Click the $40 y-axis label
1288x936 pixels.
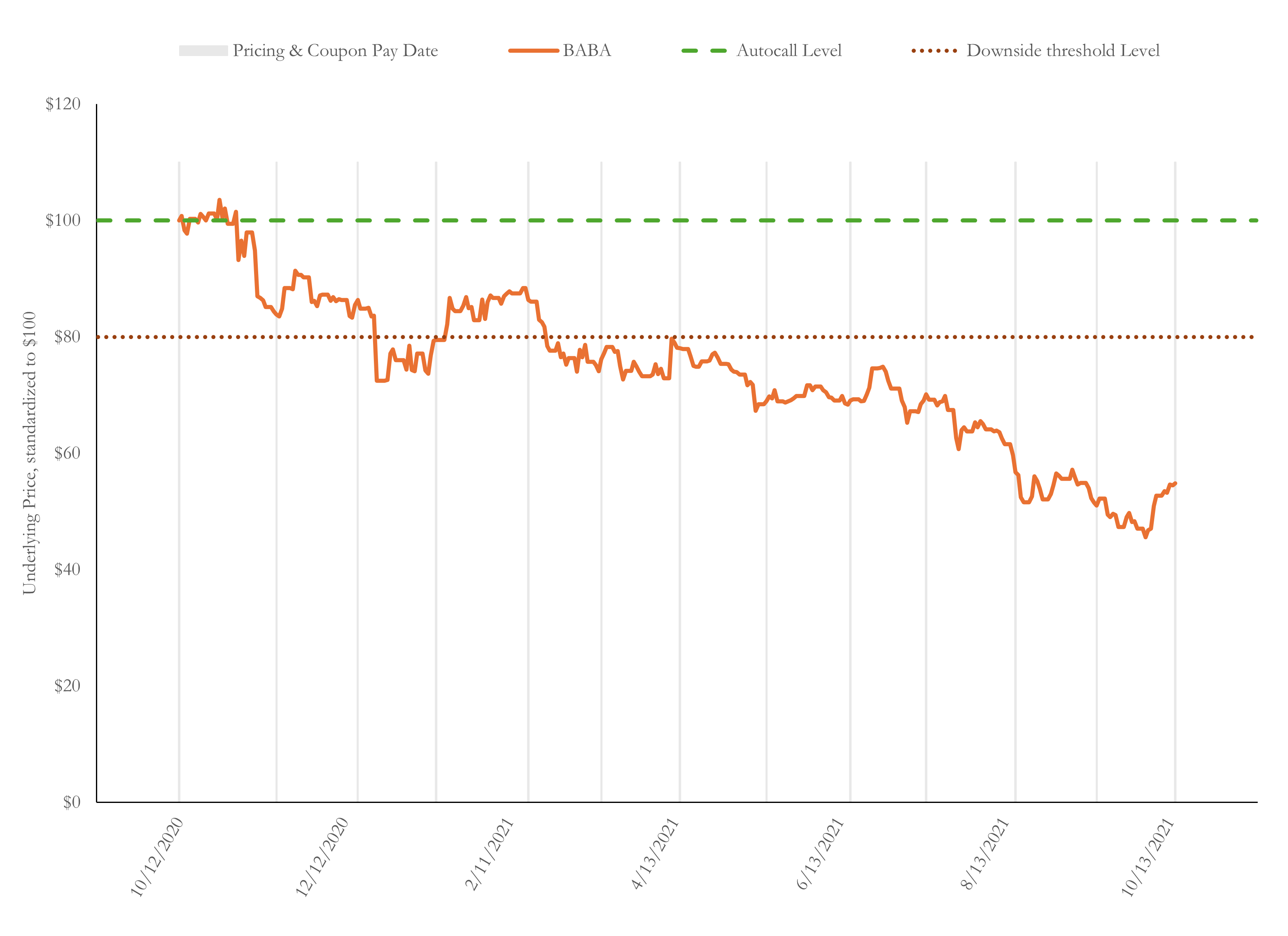[67, 569]
